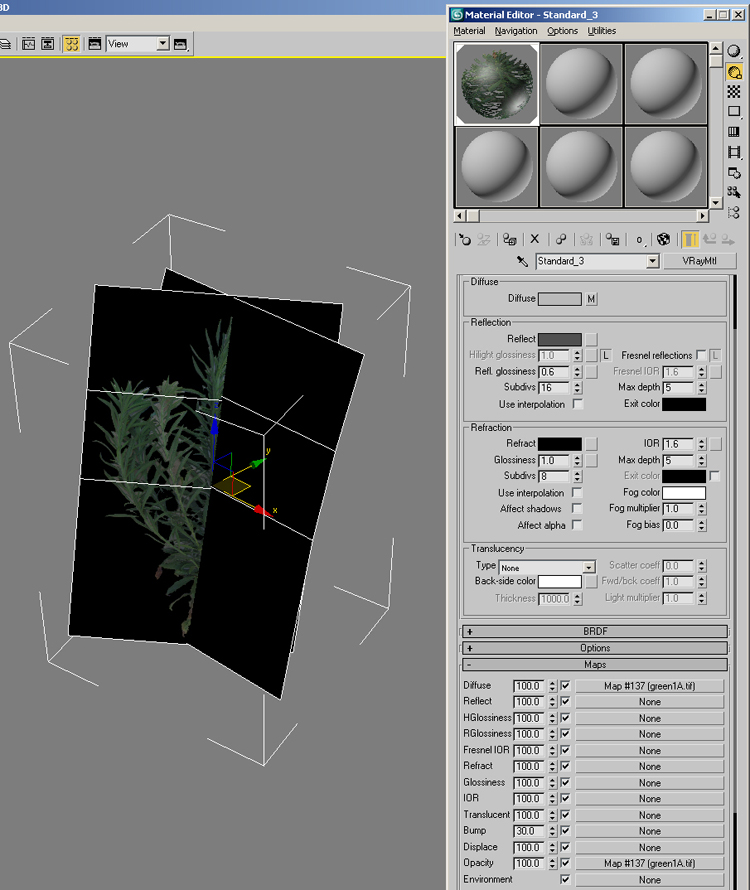The image size is (750, 890).
Task: Open Standard_3 material name dropdown
Action: [x=653, y=262]
